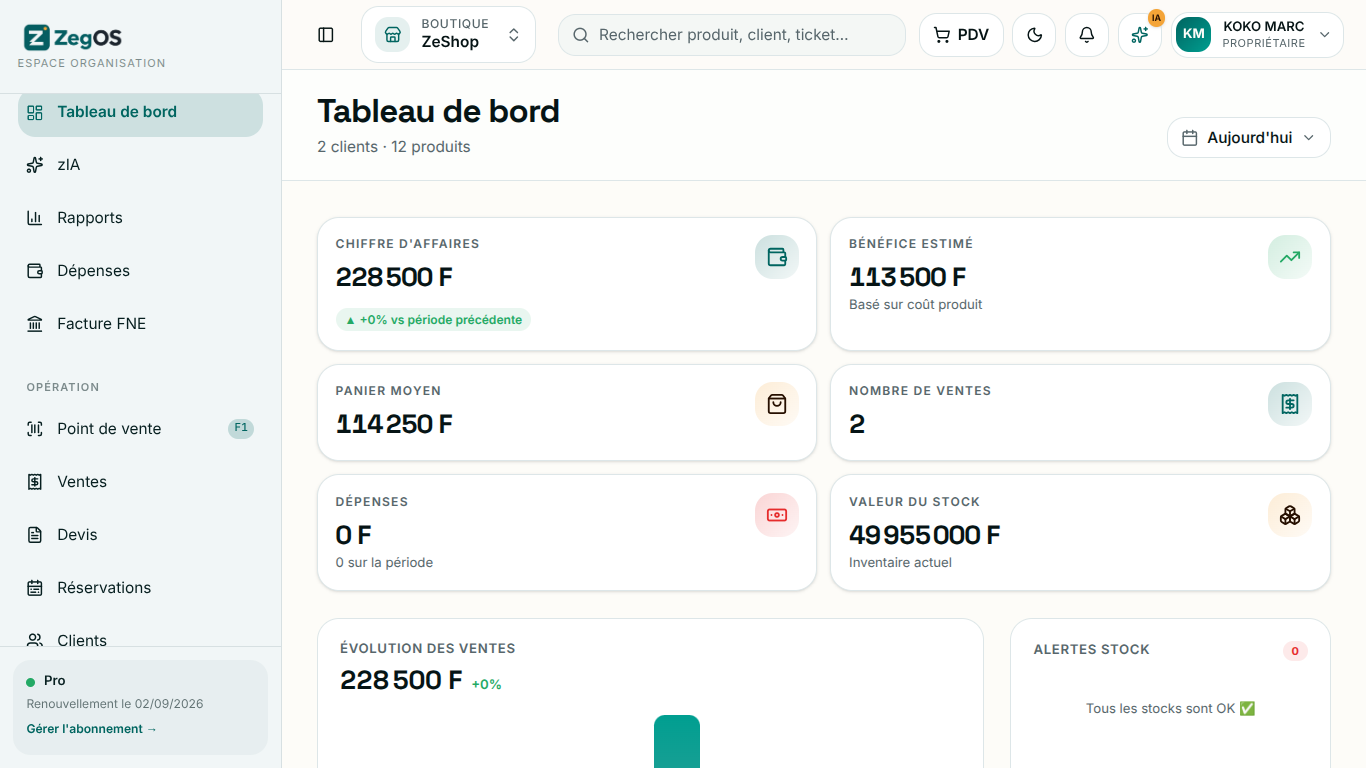Screen dimensions: 1366x768
Task: Click the 49 955 000 F stock value
Action: (x=925, y=535)
